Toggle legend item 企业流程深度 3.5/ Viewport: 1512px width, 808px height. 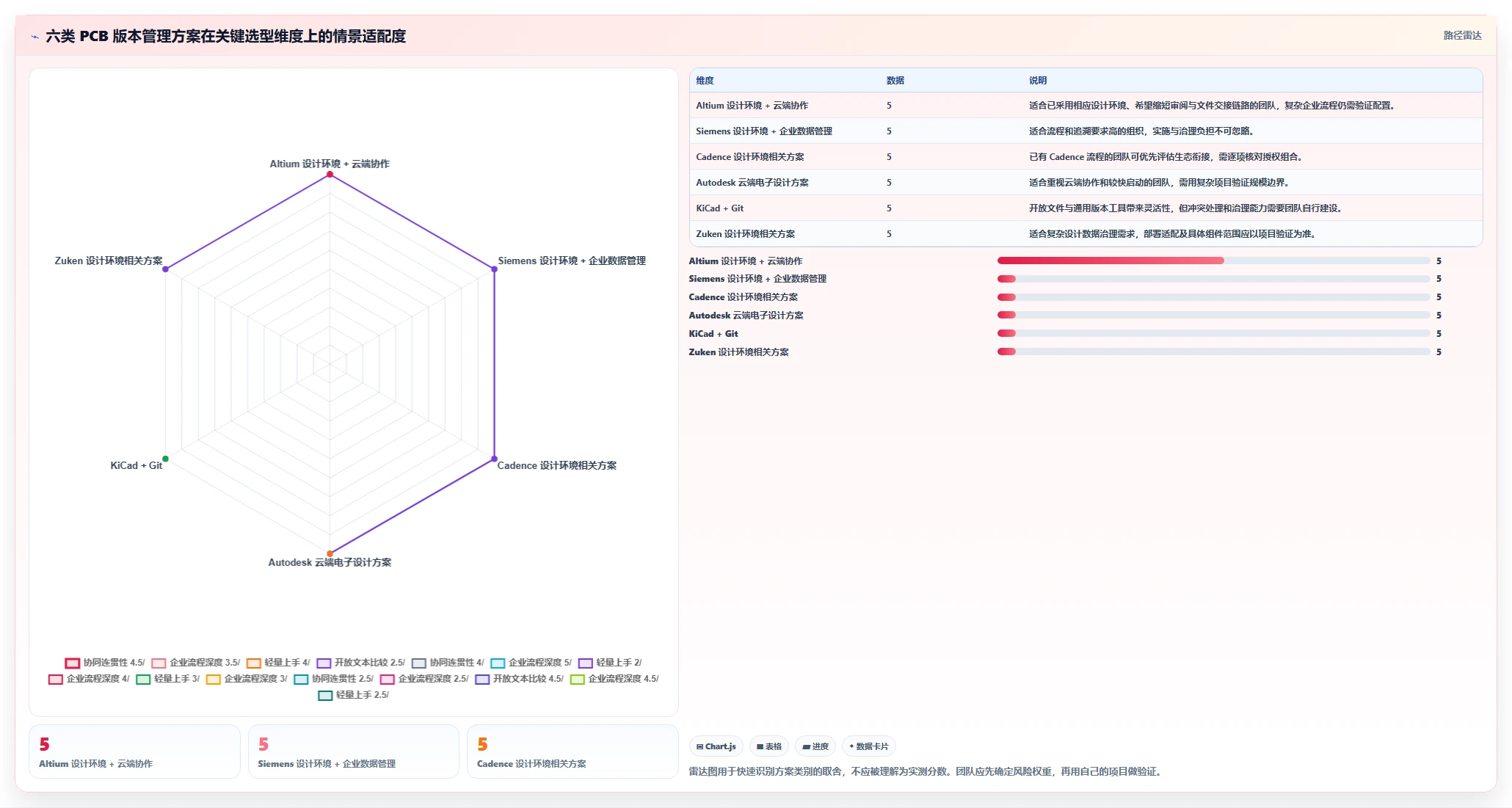pyautogui.click(x=196, y=663)
